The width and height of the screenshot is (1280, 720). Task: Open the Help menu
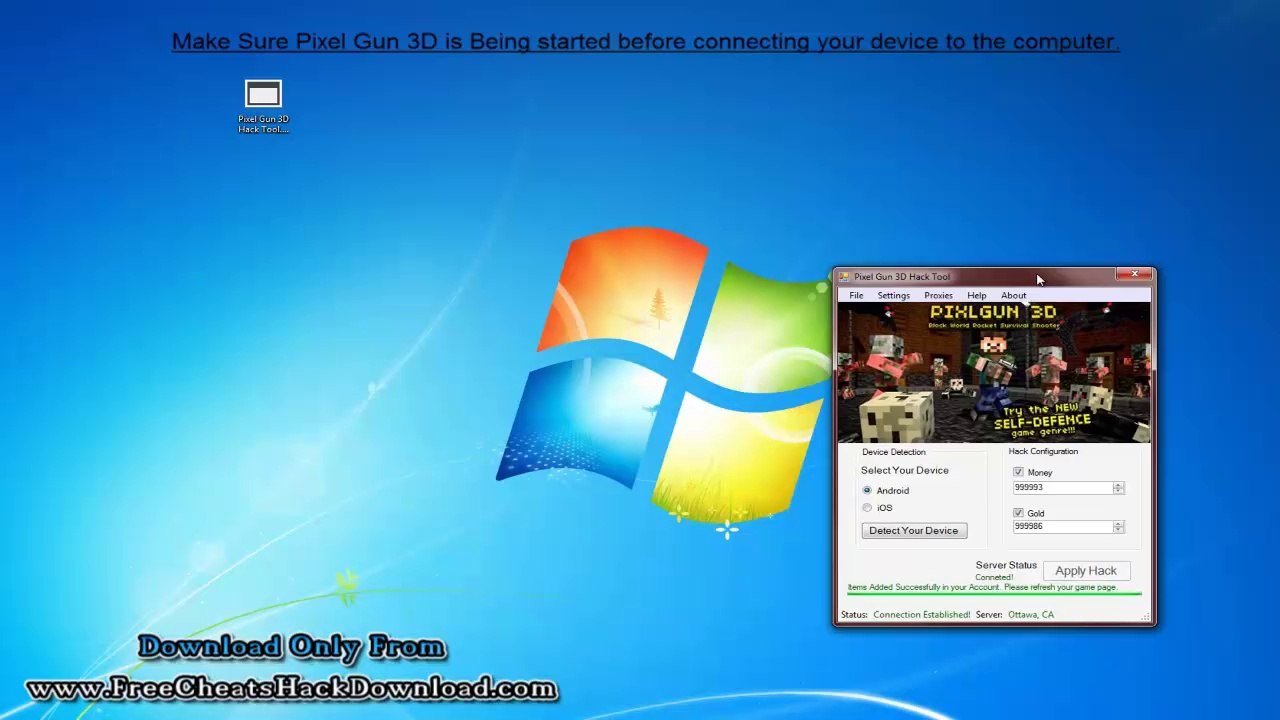click(976, 296)
